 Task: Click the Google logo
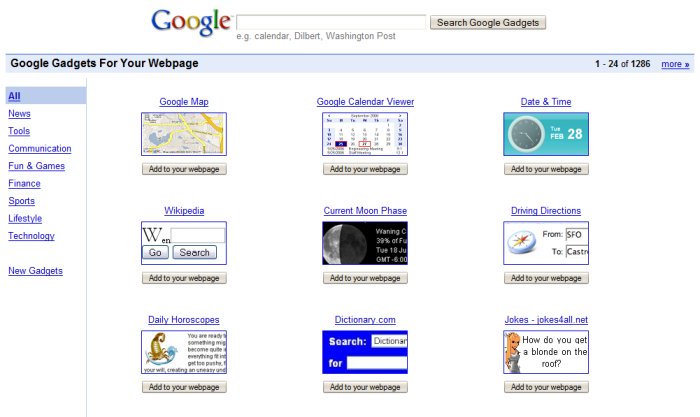[192, 22]
